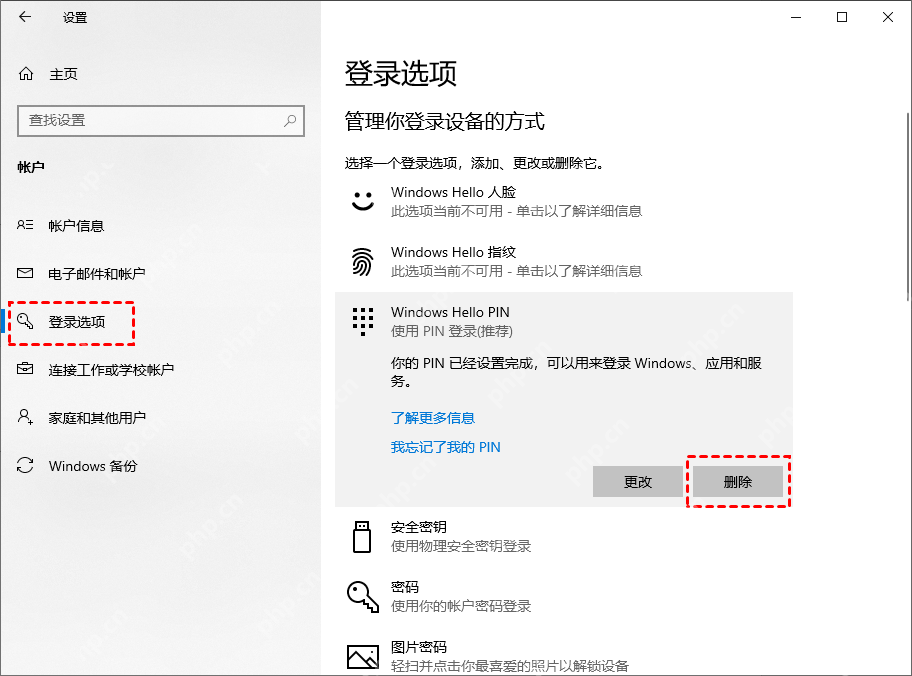
Task: Expand the 密码 sign-in option
Action: (564, 596)
